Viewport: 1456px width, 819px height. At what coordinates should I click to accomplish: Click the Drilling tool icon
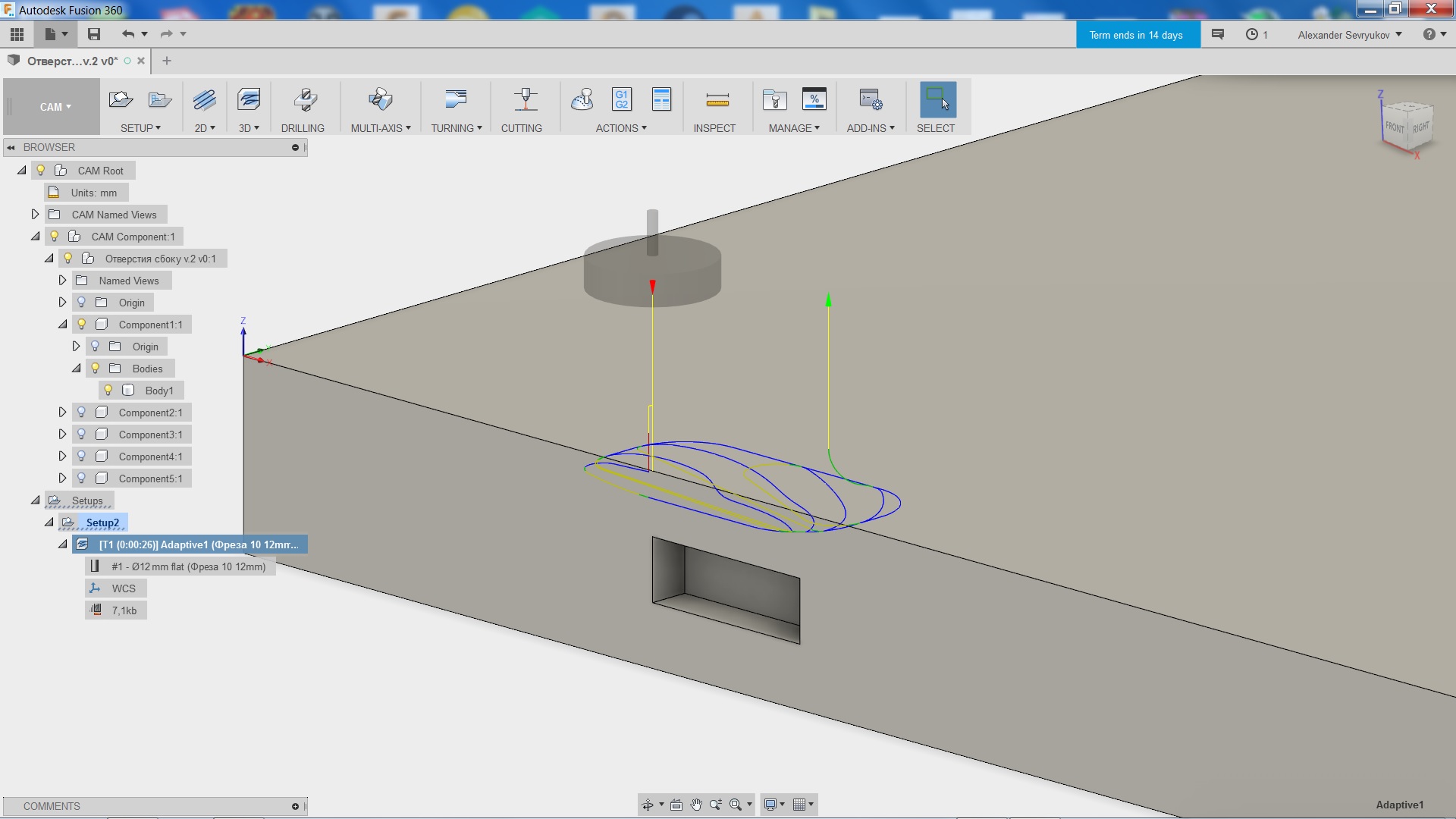305,99
